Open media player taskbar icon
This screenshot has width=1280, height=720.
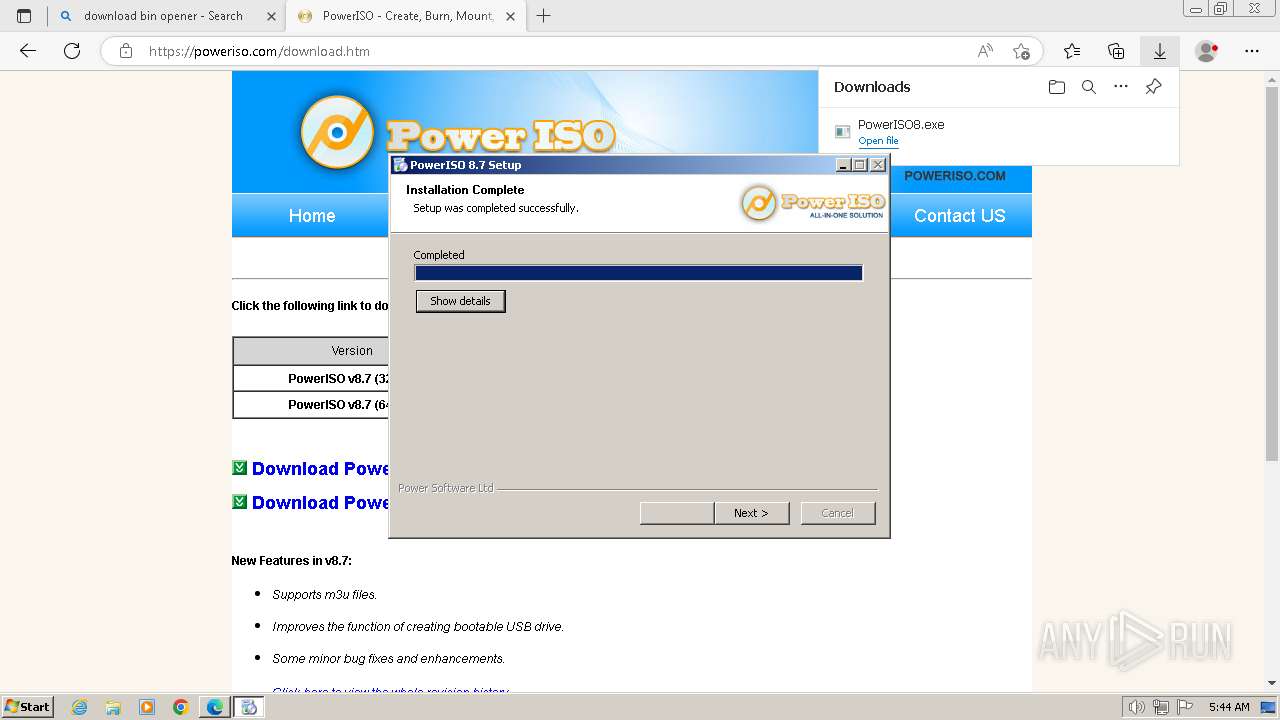(147, 707)
